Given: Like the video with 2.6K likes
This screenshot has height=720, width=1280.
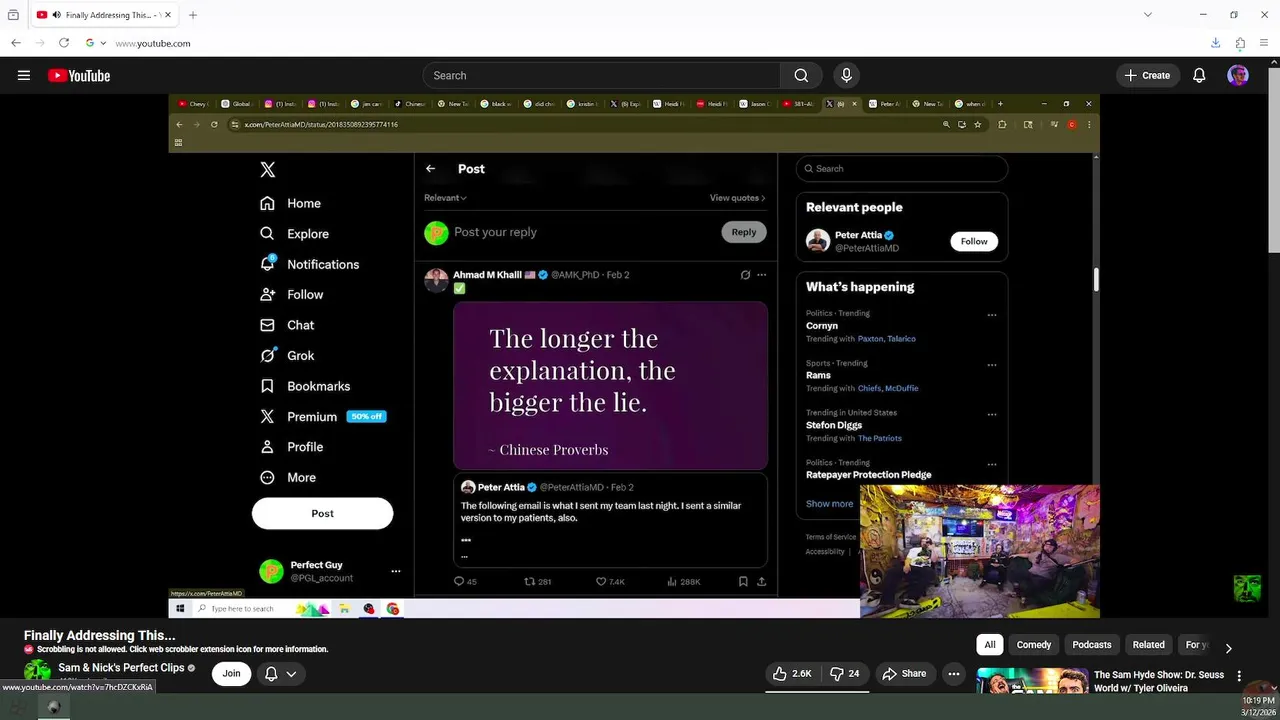Looking at the screenshot, I should pyautogui.click(x=792, y=674).
